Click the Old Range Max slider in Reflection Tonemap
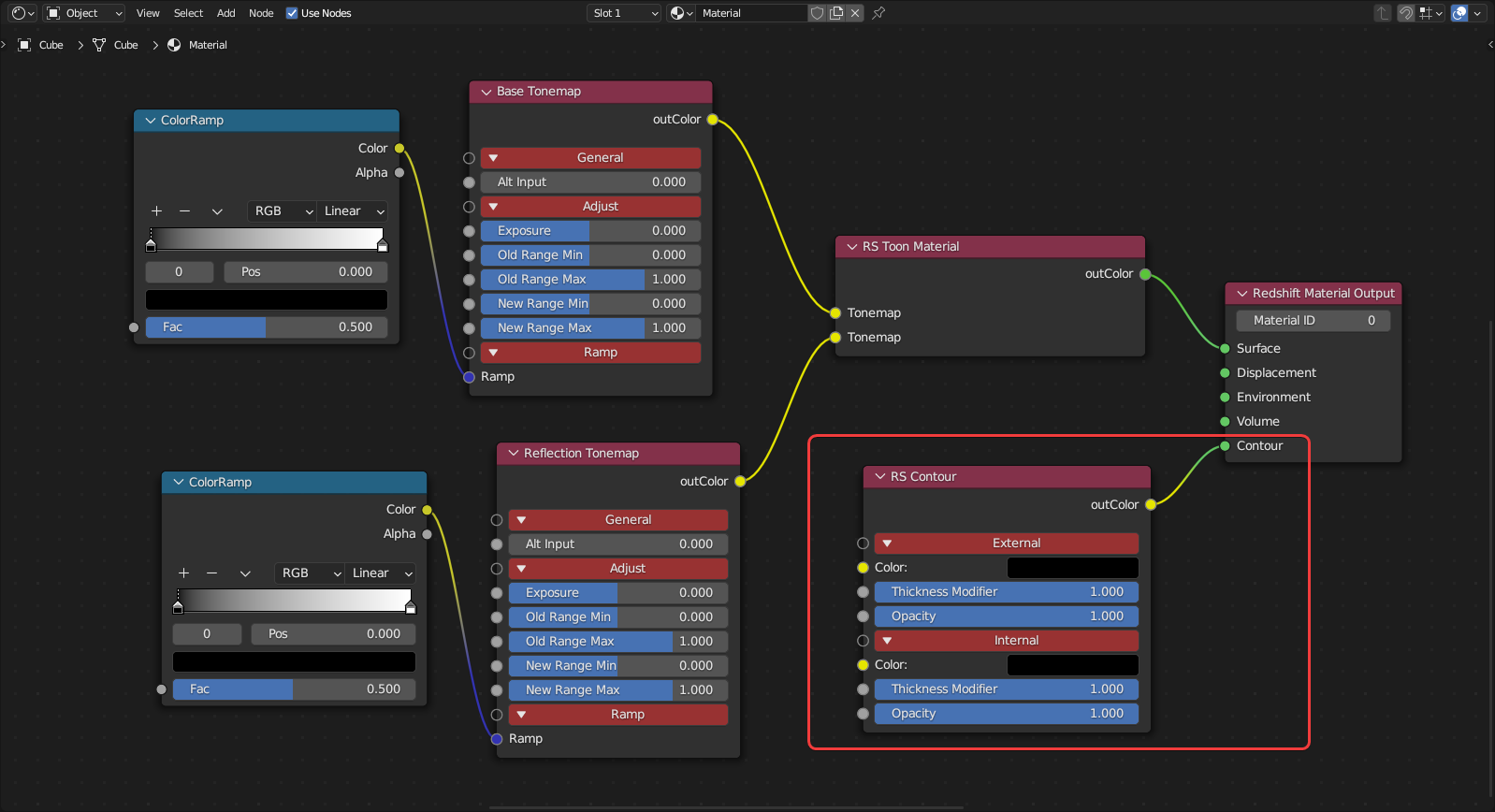 tap(618, 642)
